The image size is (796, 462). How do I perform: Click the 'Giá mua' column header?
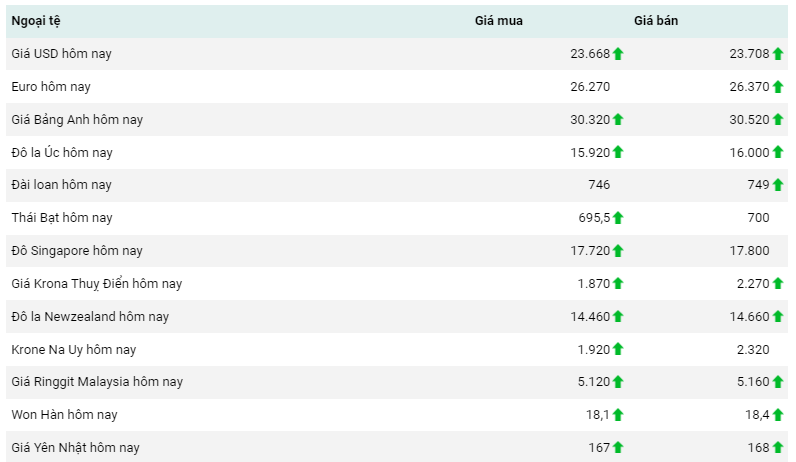point(498,21)
